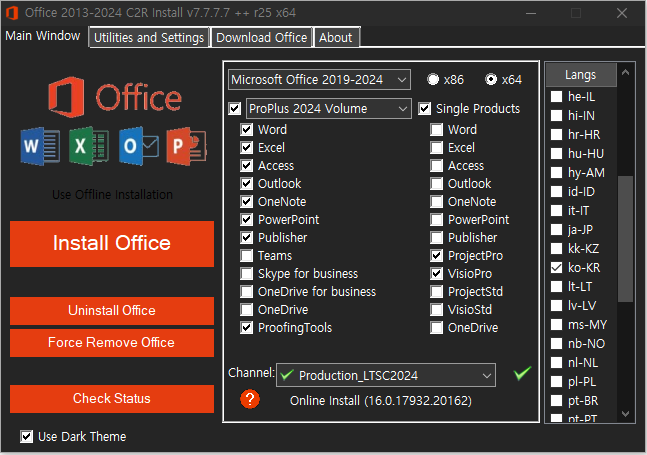Click the Install Office button

click(x=112, y=243)
